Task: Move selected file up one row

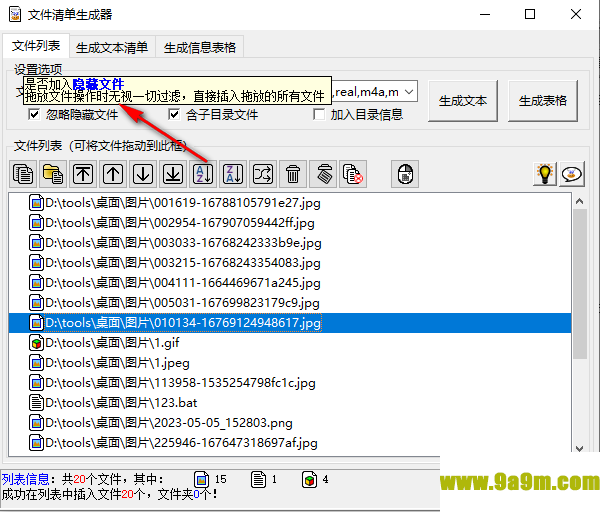Action: point(113,174)
